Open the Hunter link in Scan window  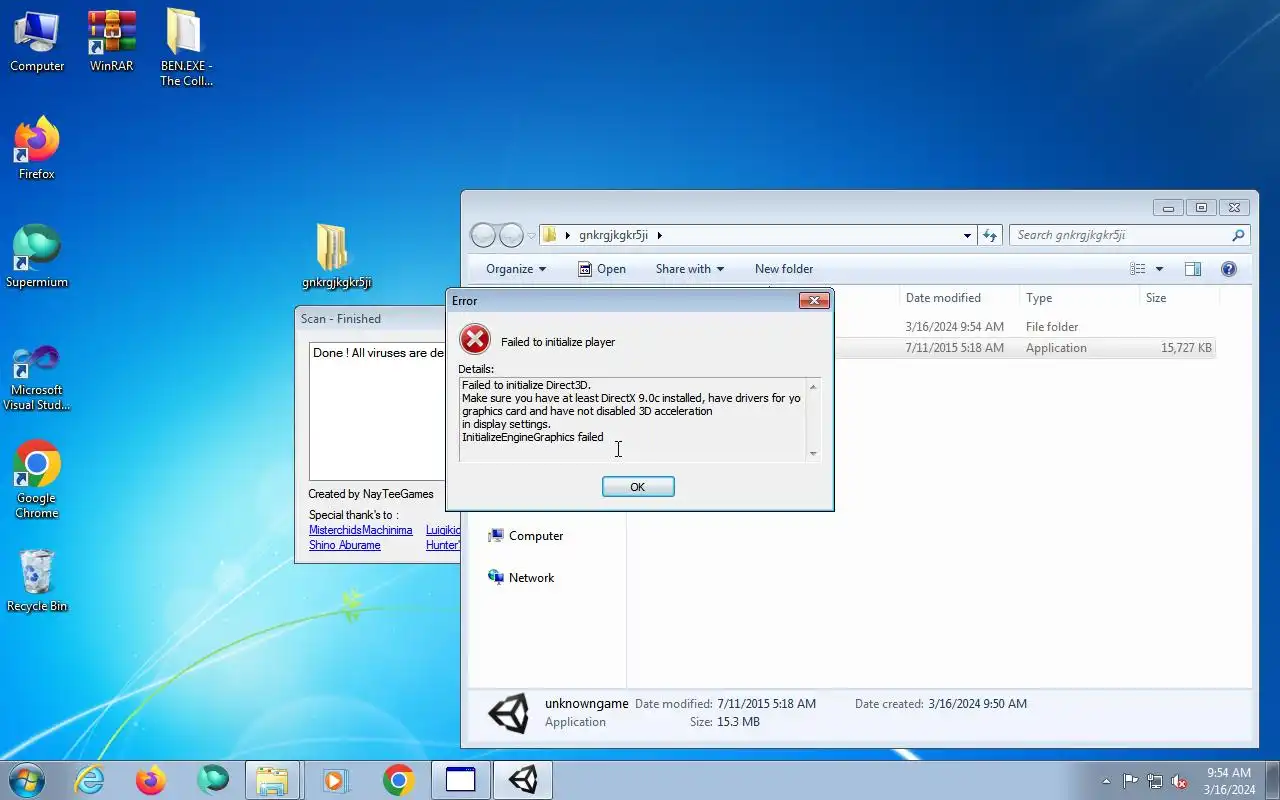coord(443,545)
